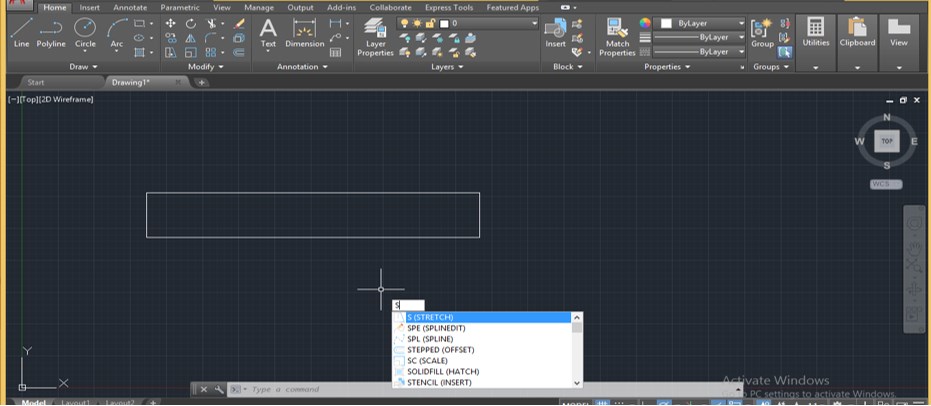Choose SC (SCALE) from suggestion list
Viewport: 931px width, 406px height.
pyautogui.click(x=427, y=361)
